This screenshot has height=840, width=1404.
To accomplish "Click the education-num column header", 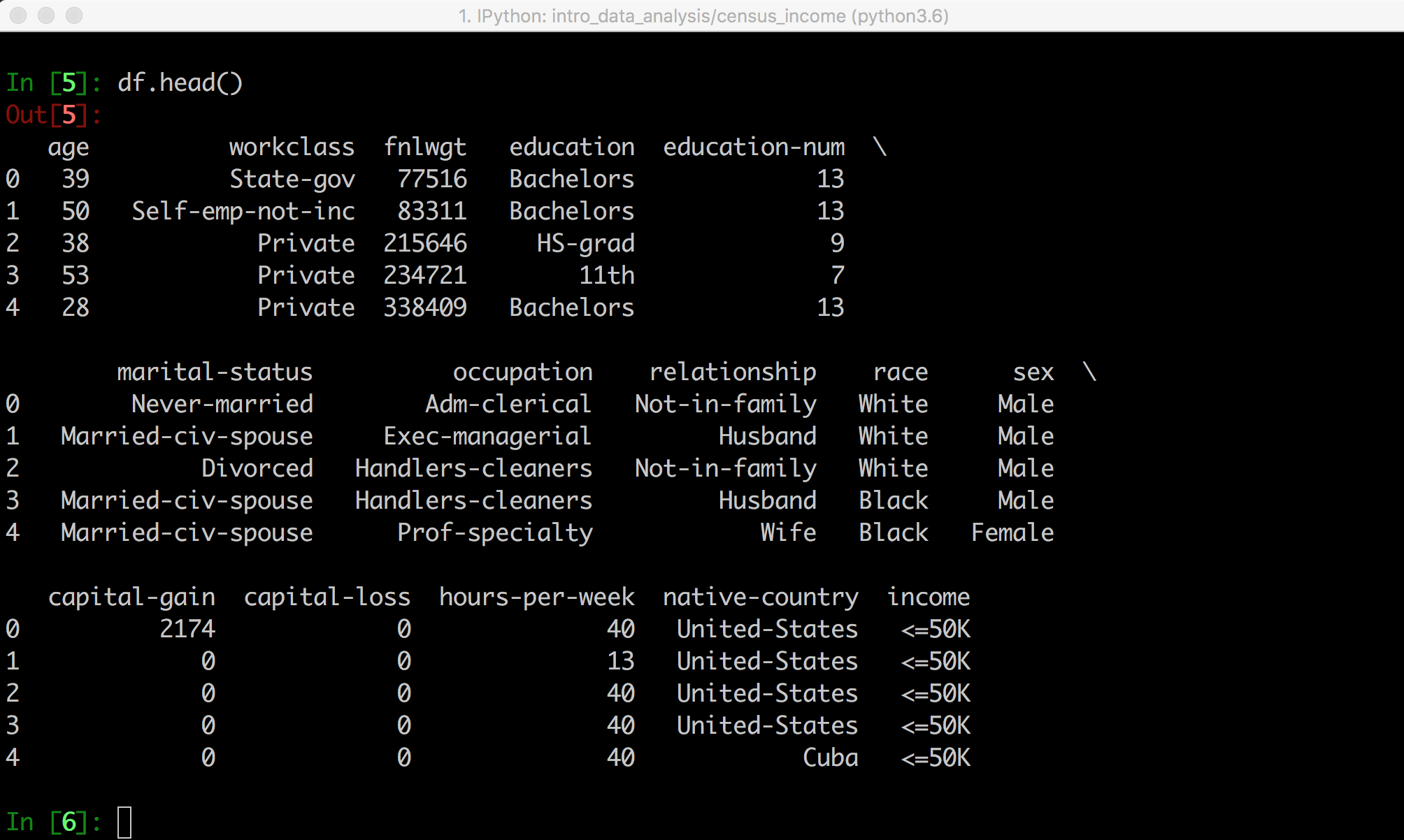I will [x=754, y=147].
